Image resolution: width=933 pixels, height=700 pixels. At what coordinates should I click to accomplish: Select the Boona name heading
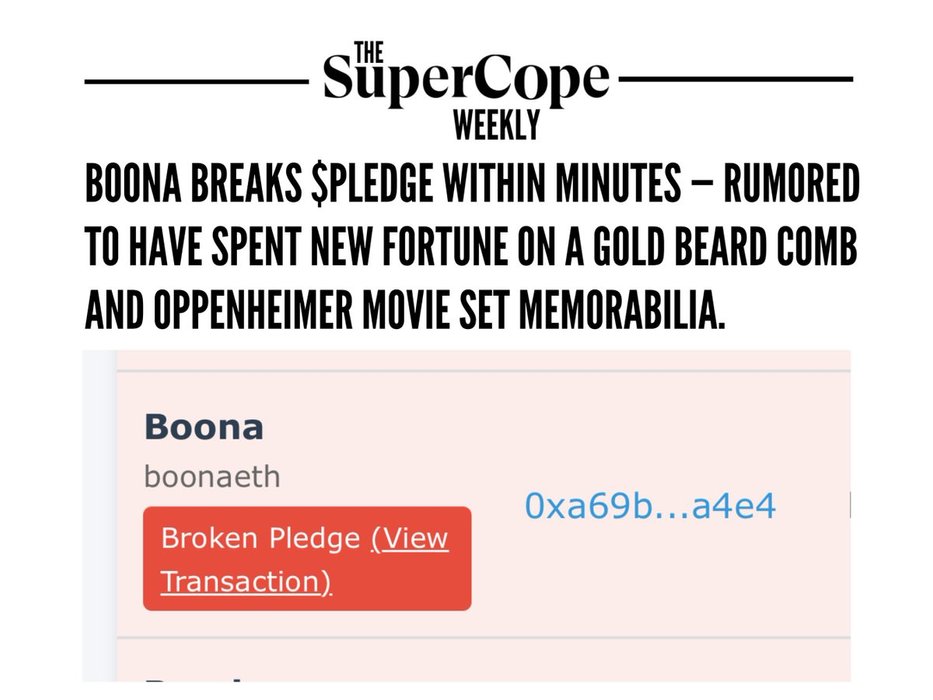(203, 427)
